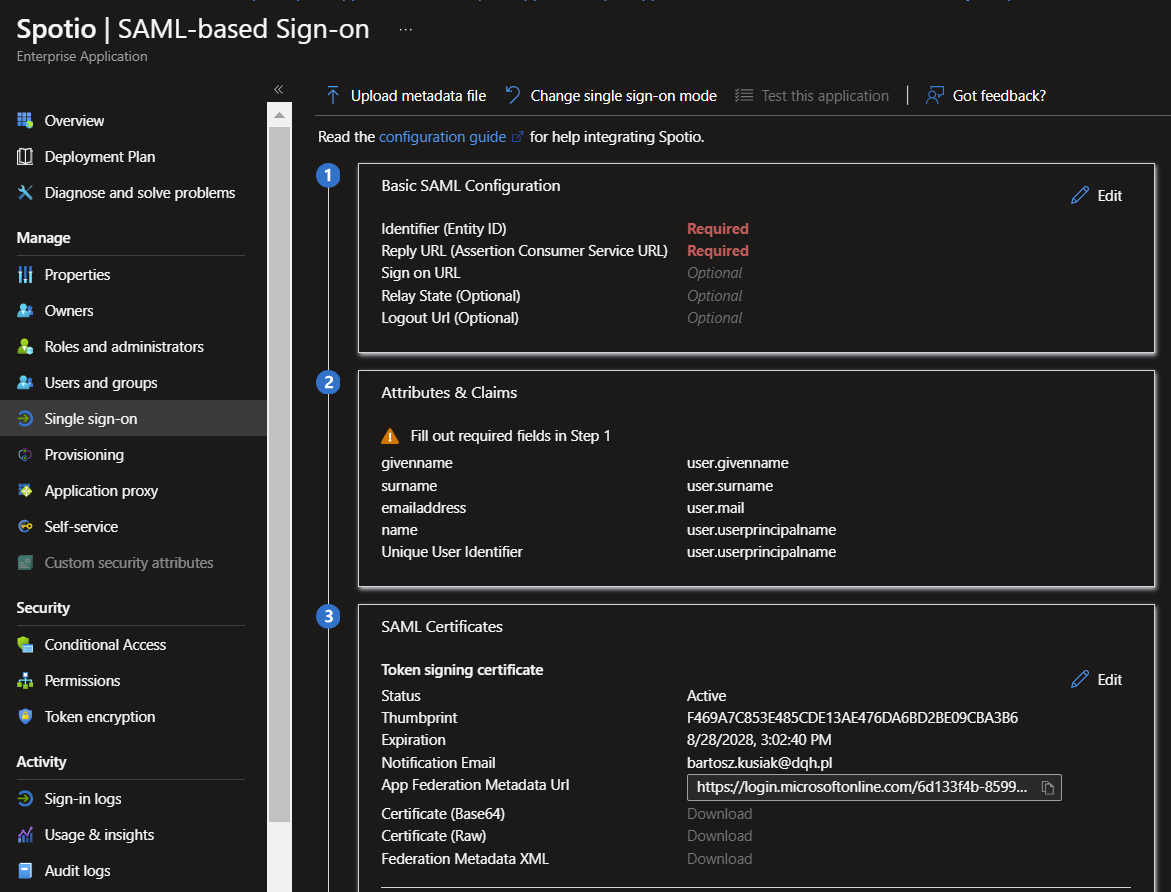Open Token encryption
Image resolution: width=1171 pixels, height=892 pixels.
[x=100, y=716]
